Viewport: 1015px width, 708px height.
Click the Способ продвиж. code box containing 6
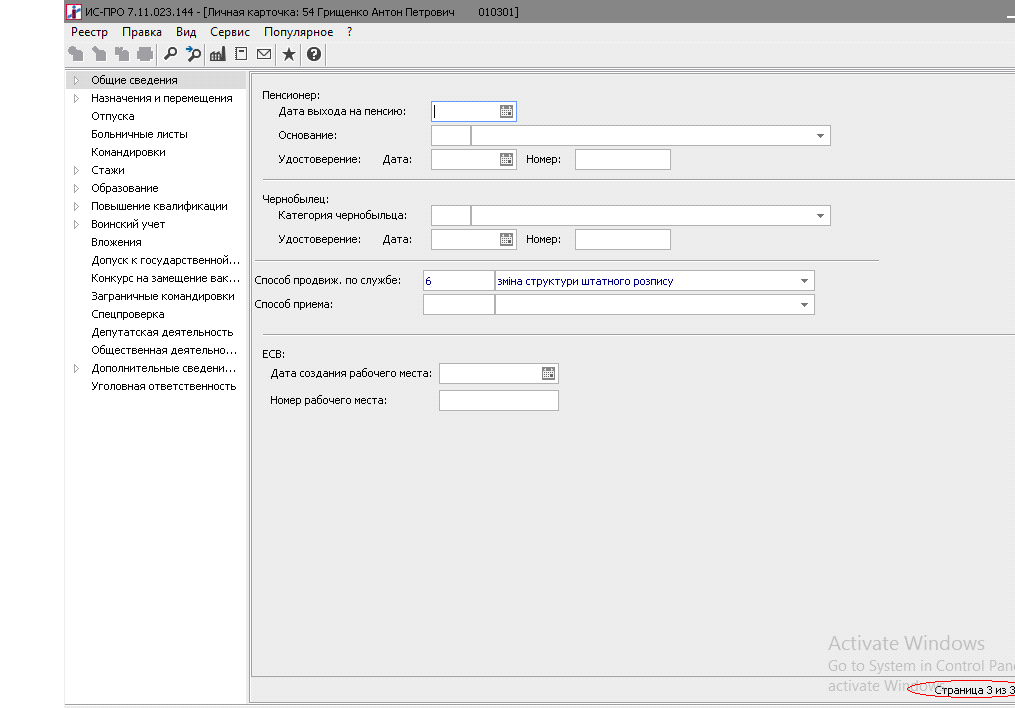click(458, 281)
